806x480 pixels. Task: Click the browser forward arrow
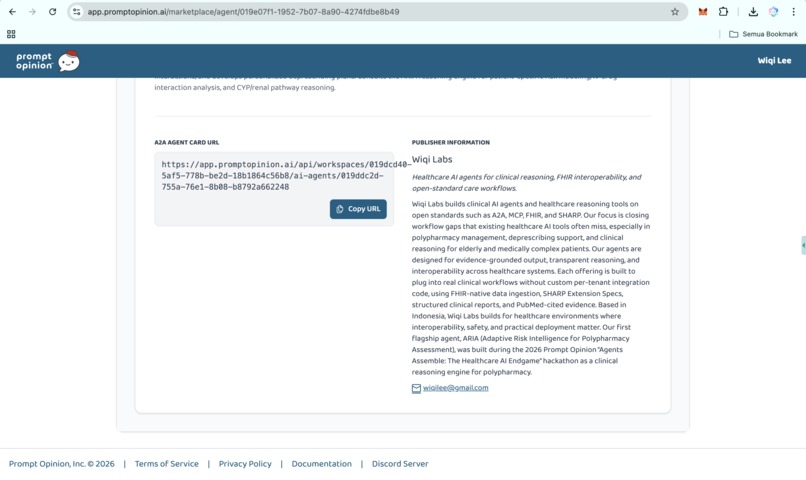32,12
